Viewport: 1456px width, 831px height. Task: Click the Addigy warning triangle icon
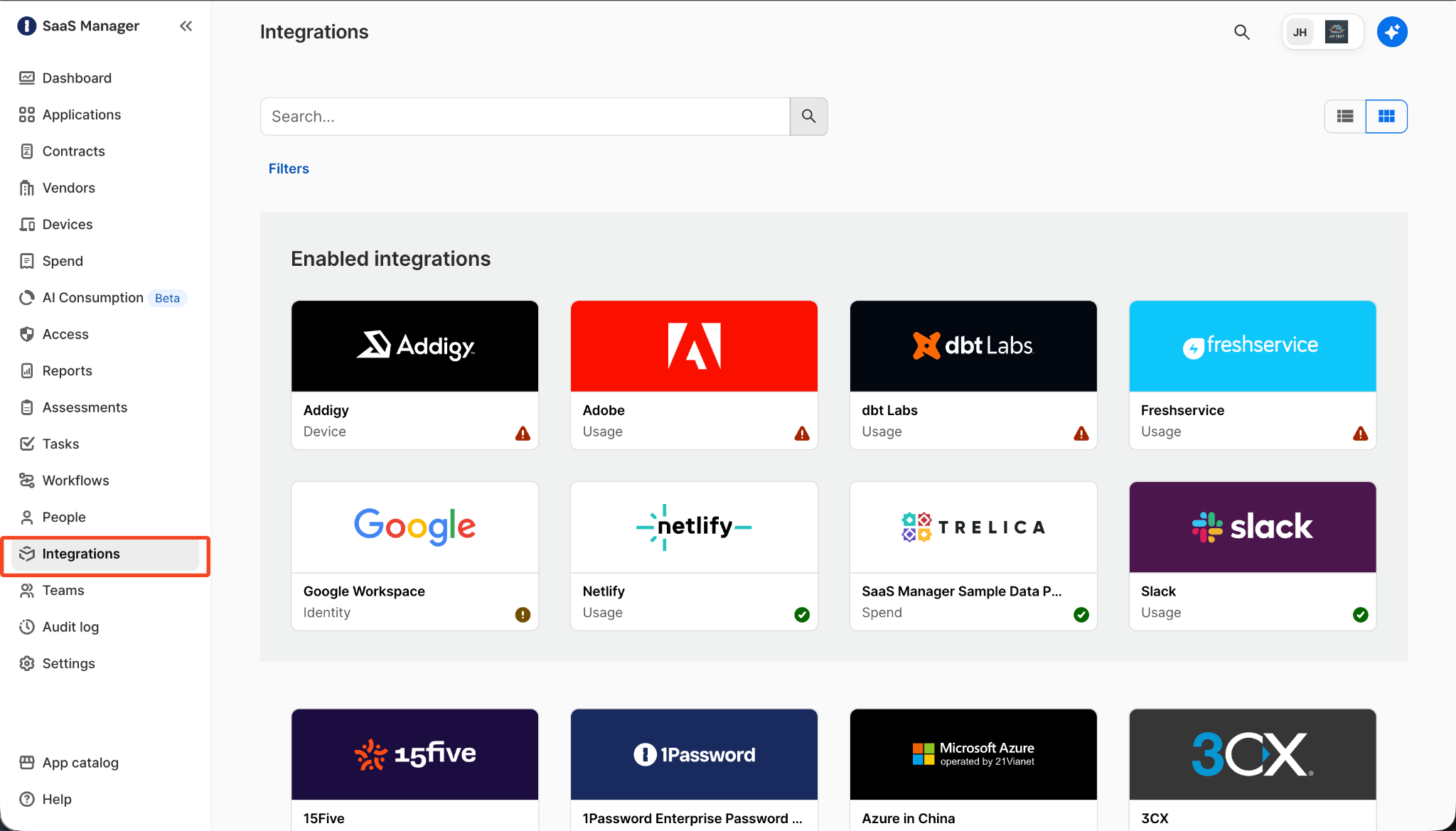[x=523, y=434]
